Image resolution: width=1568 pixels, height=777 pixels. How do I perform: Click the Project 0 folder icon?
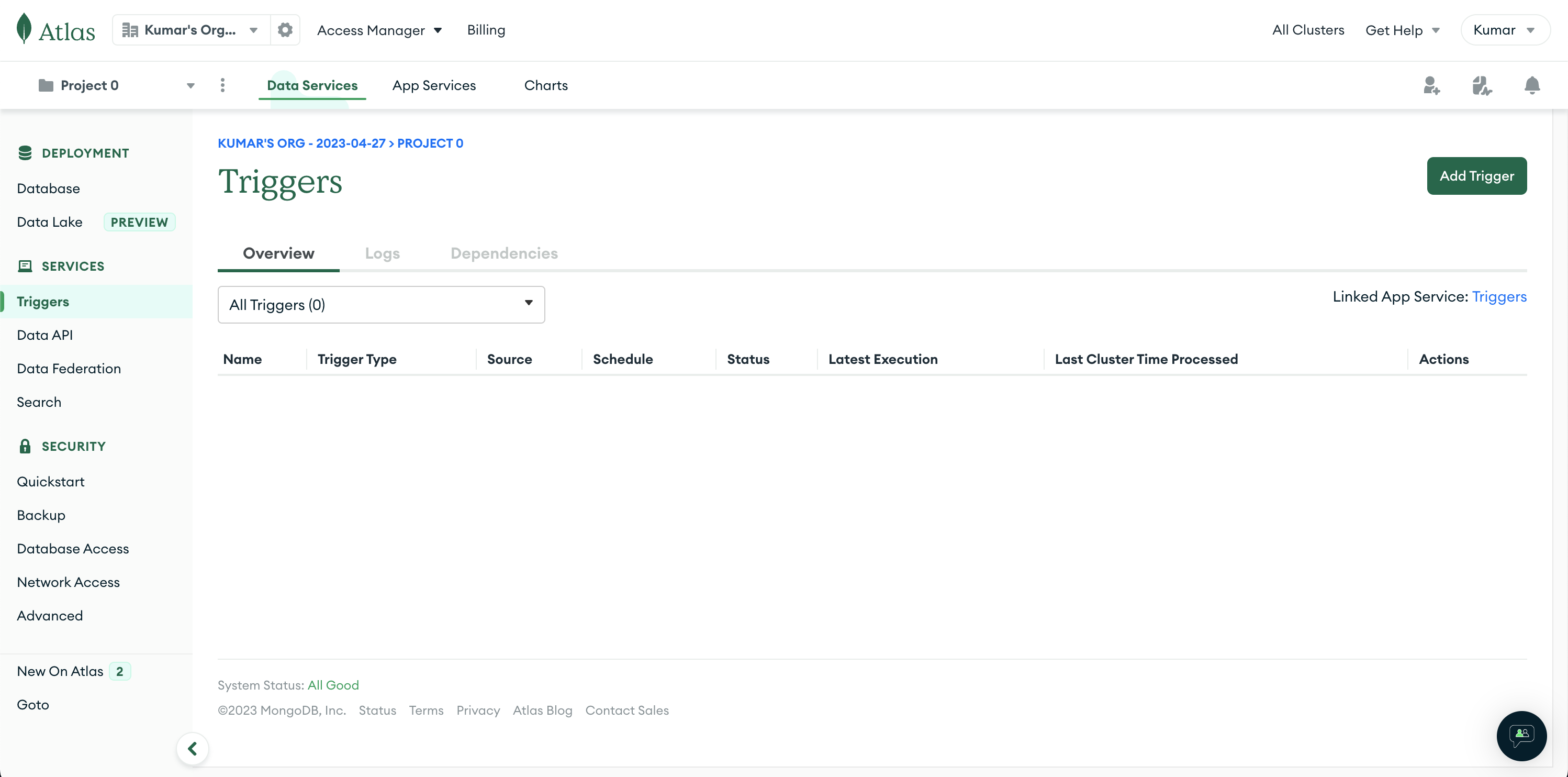click(46, 85)
